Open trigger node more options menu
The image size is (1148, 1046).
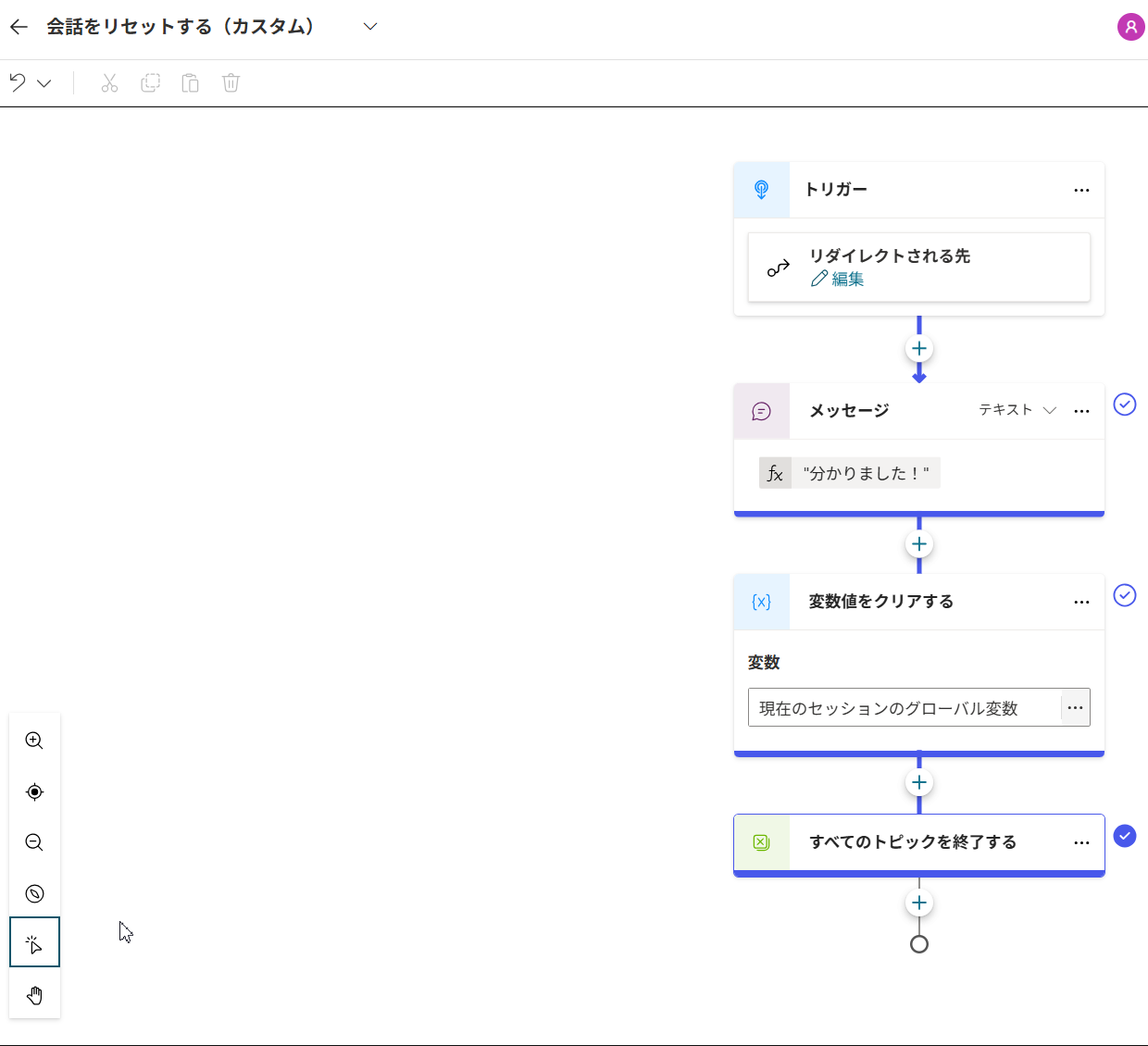click(1081, 190)
